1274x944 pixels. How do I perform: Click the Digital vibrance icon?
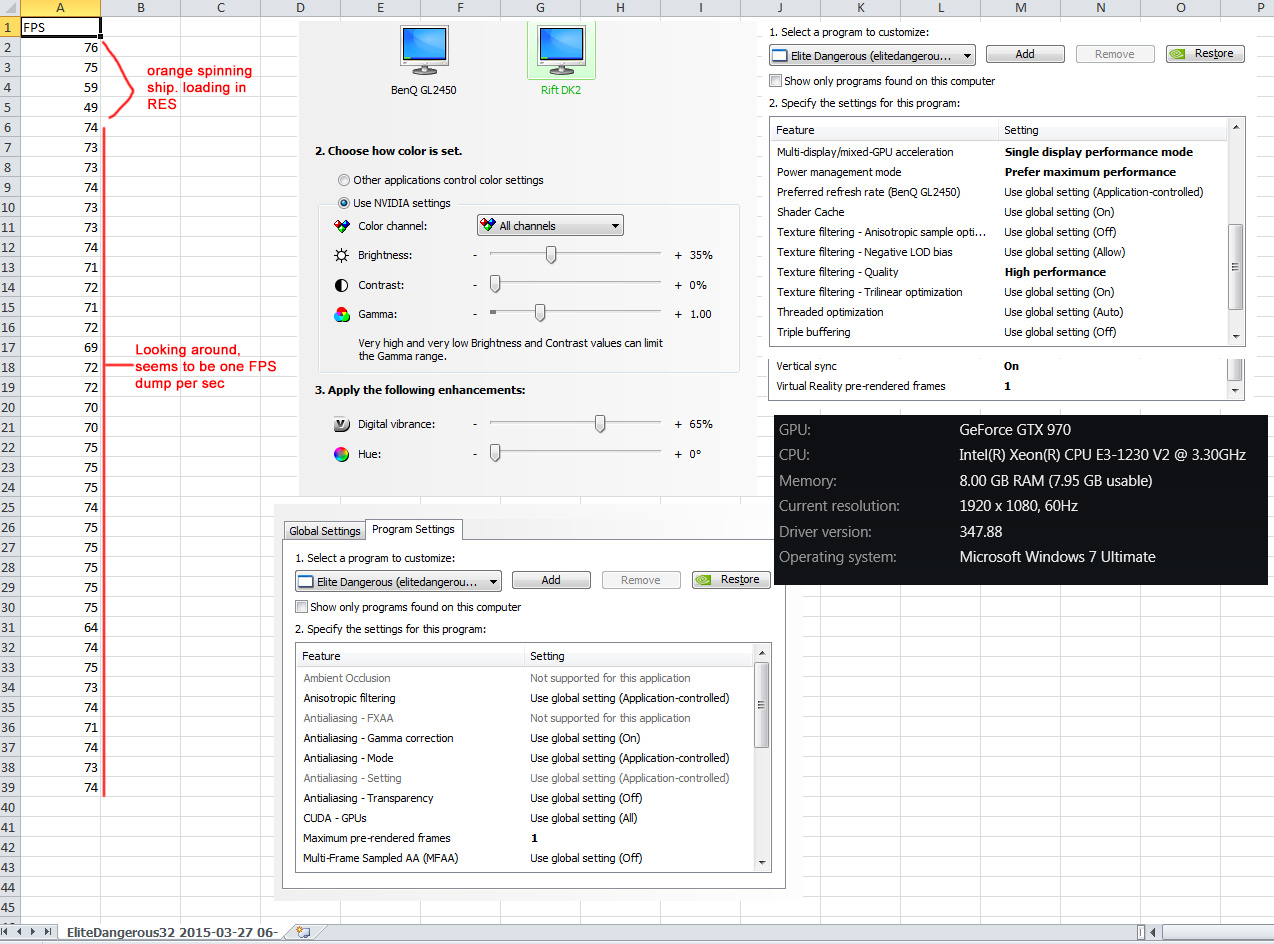pyautogui.click(x=342, y=424)
